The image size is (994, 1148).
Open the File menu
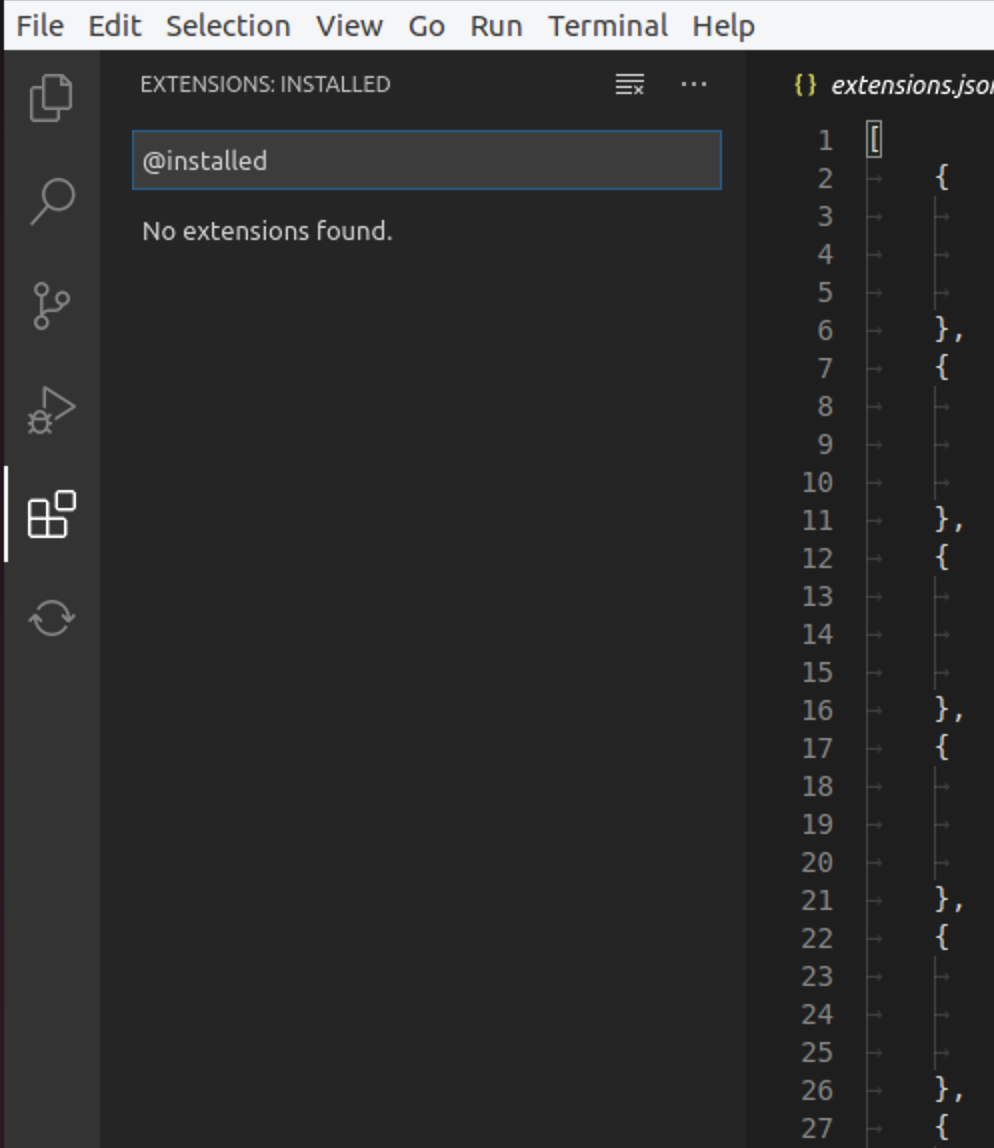point(40,26)
